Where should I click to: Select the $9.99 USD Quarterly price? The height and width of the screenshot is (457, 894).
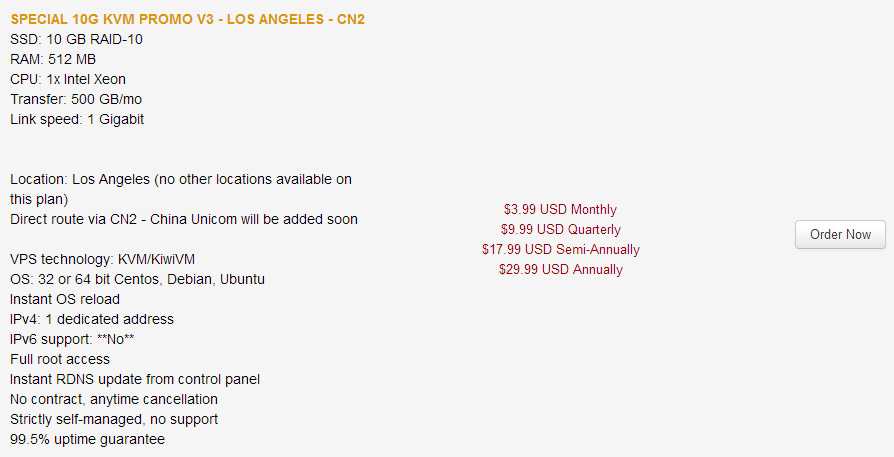tap(560, 230)
